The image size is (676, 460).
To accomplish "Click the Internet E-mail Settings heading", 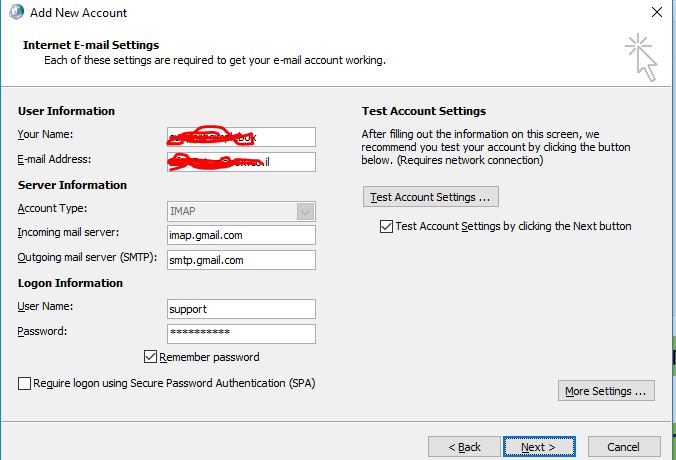I will coord(91,45).
